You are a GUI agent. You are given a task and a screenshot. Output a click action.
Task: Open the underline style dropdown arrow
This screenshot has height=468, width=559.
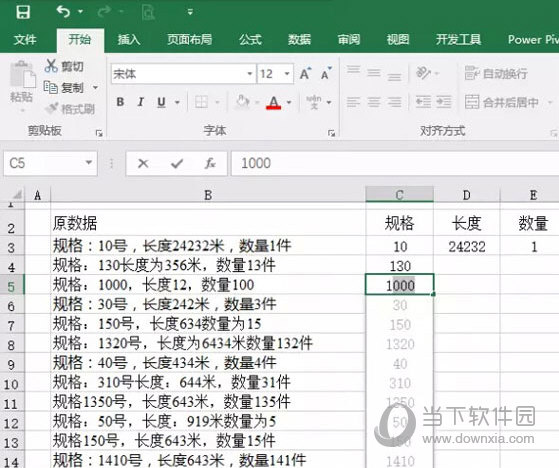tap(177, 103)
